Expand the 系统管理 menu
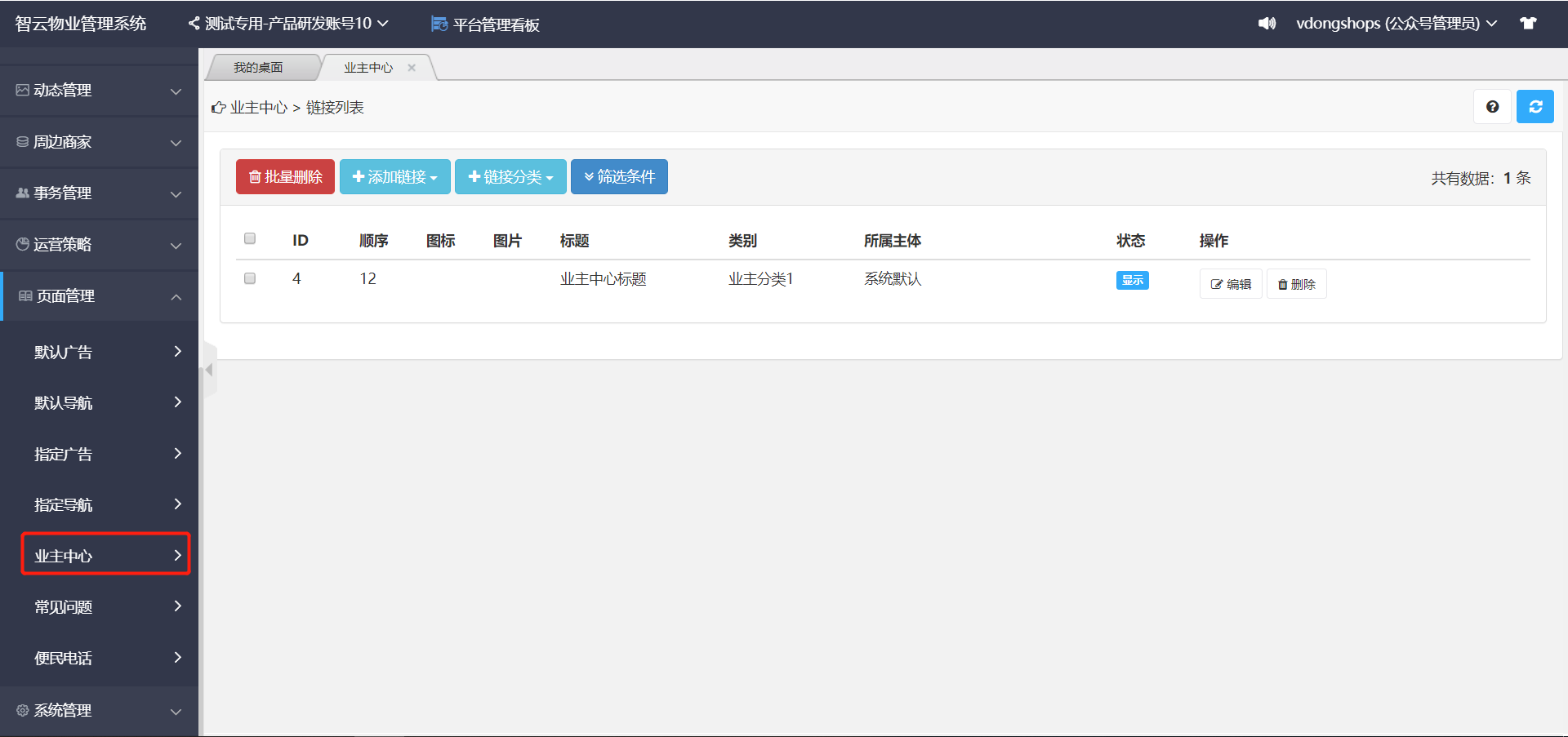The width and height of the screenshot is (1568, 737). tap(99, 711)
